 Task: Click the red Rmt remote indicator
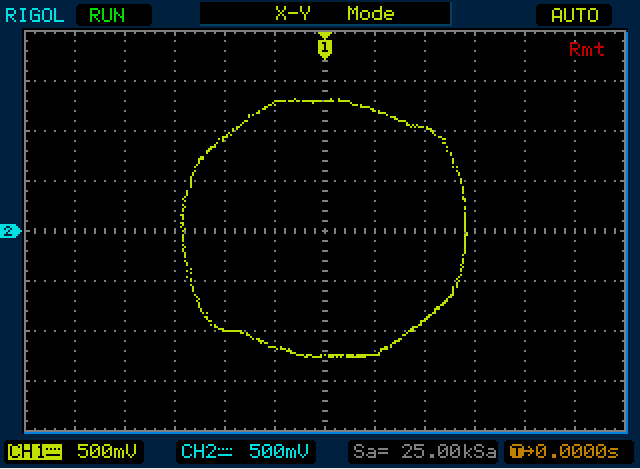pyautogui.click(x=587, y=50)
